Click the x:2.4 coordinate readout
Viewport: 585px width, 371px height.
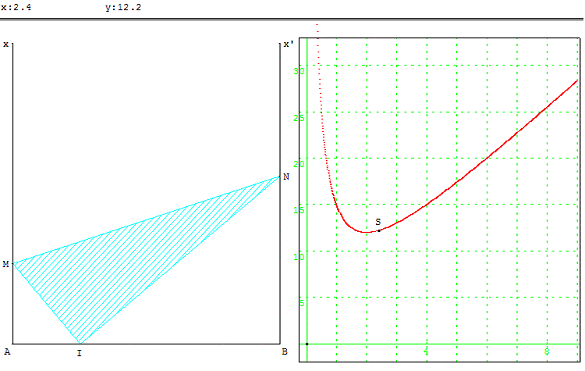(x=16, y=7)
